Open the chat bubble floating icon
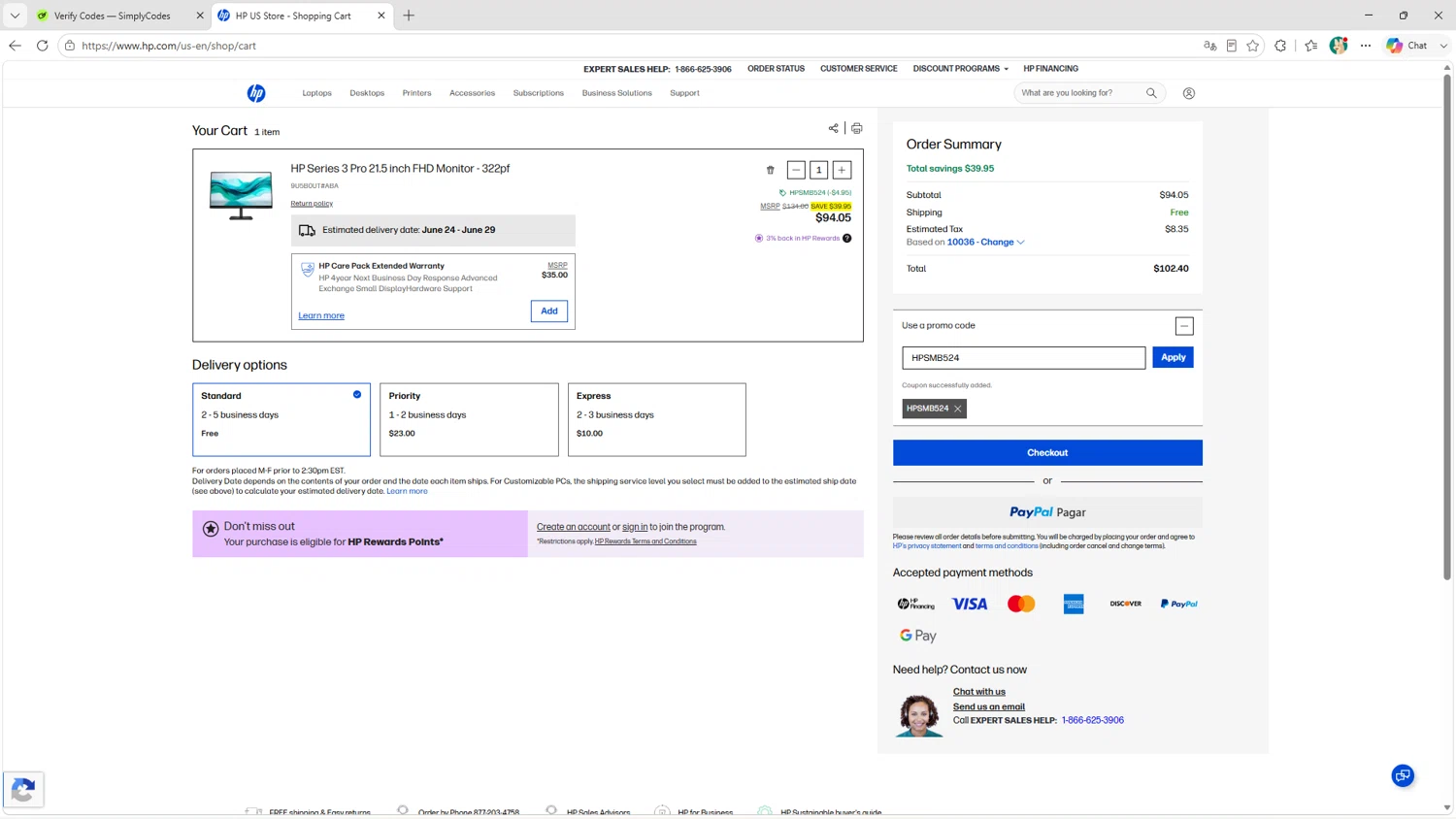 point(1403,775)
